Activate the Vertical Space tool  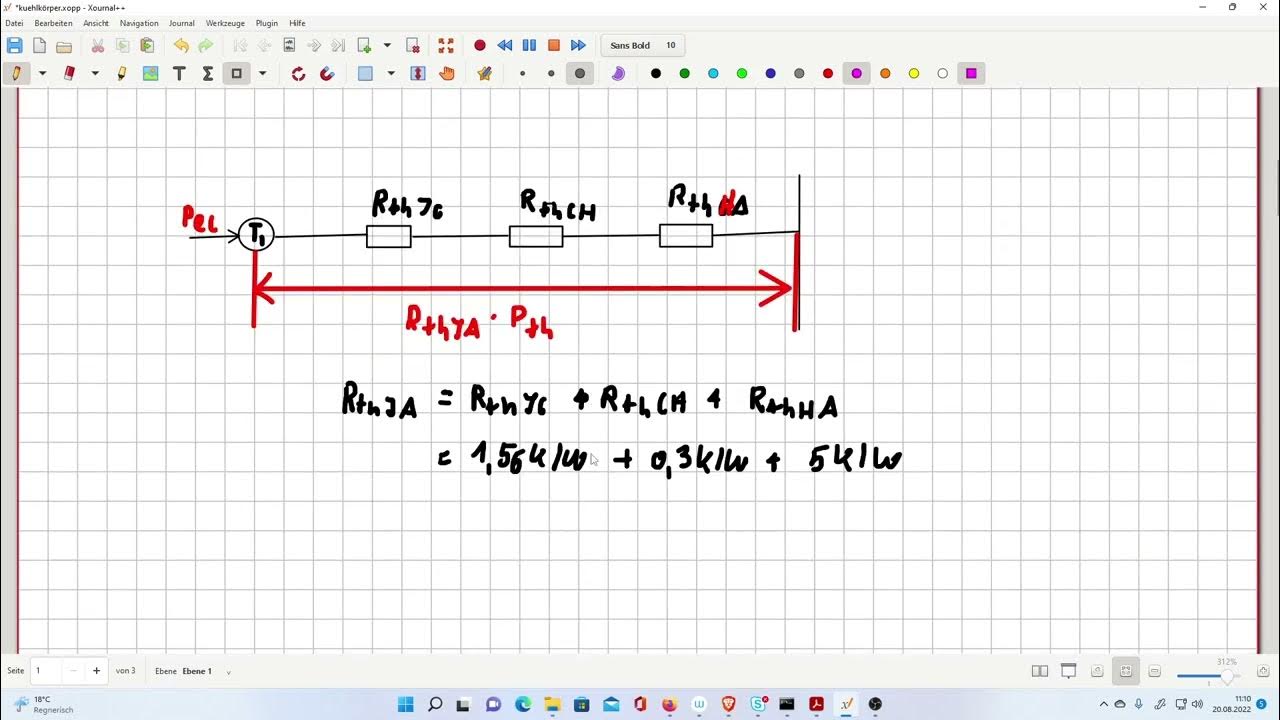tap(418, 73)
